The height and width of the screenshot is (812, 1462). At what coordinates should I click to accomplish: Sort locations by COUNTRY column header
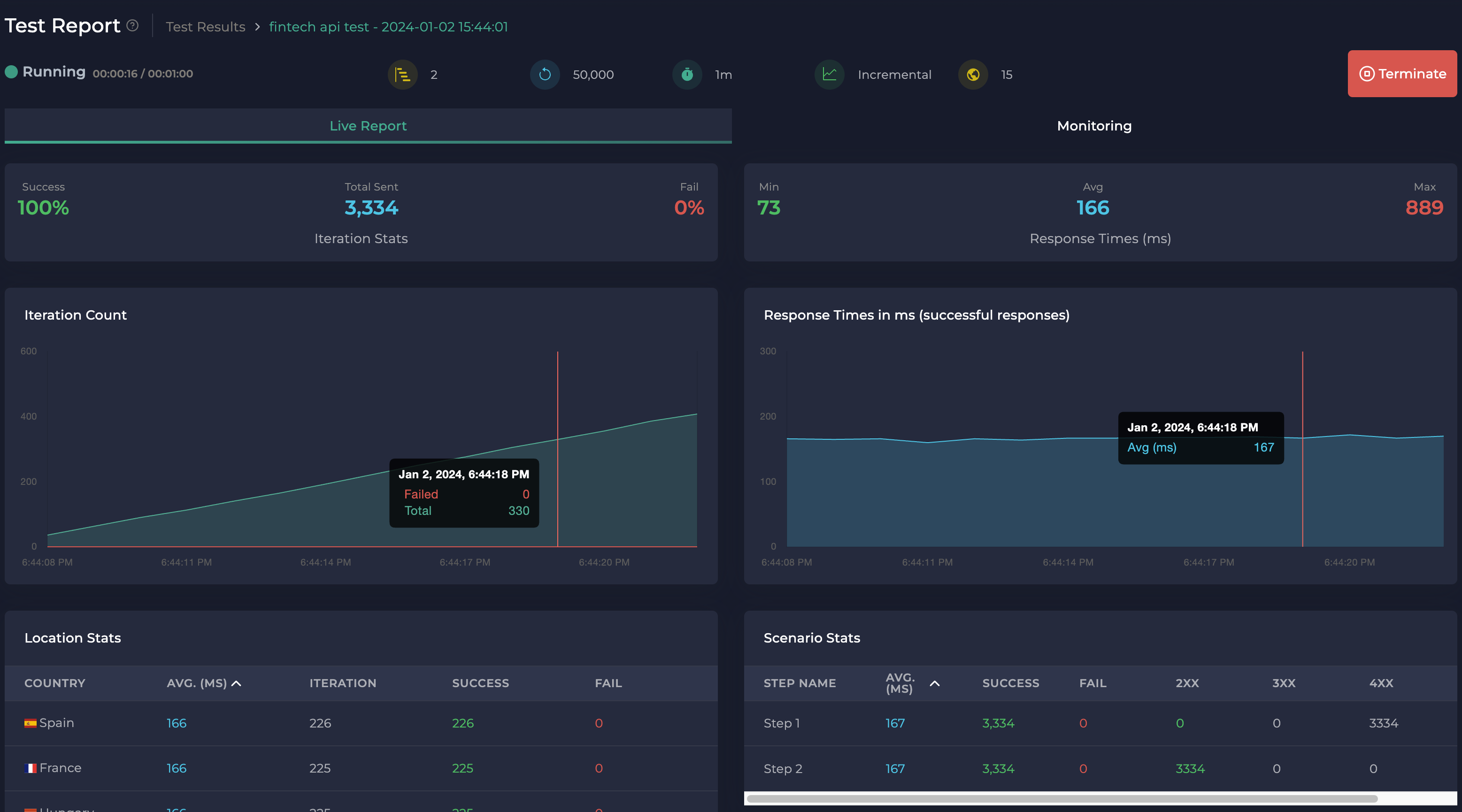tap(54, 683)
